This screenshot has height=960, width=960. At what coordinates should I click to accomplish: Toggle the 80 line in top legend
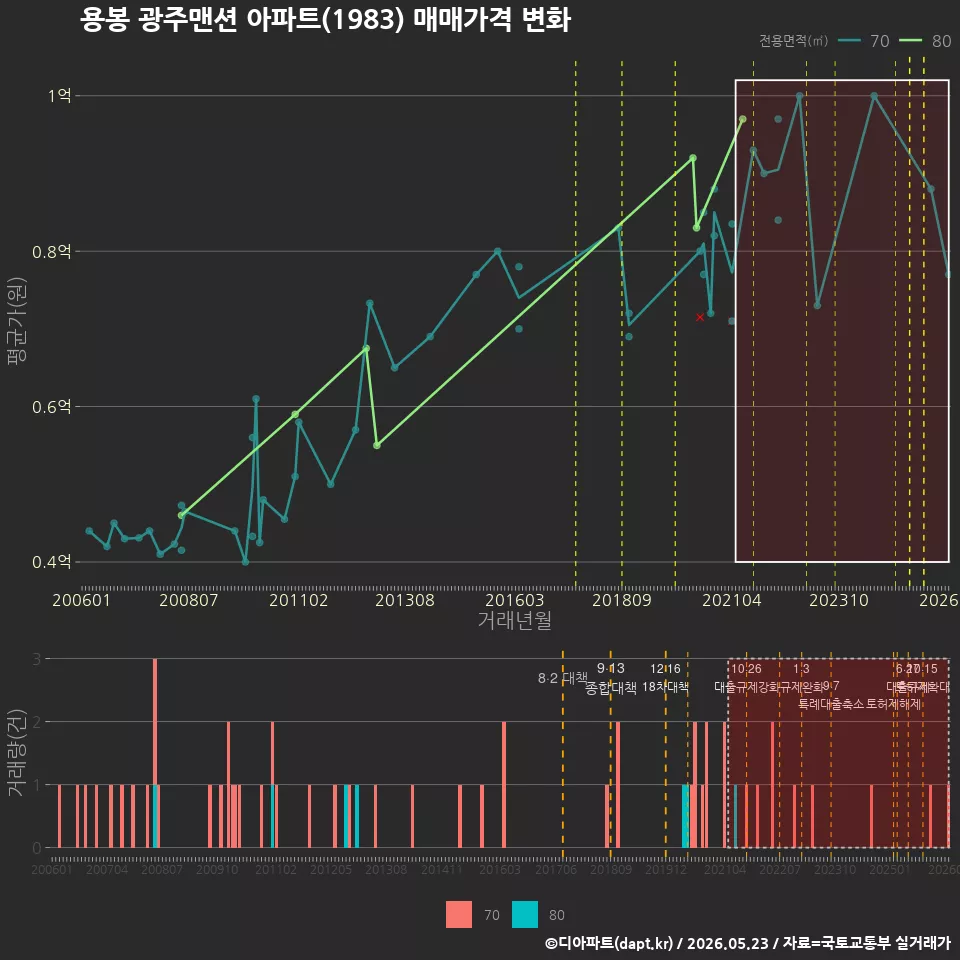[925, 41]
